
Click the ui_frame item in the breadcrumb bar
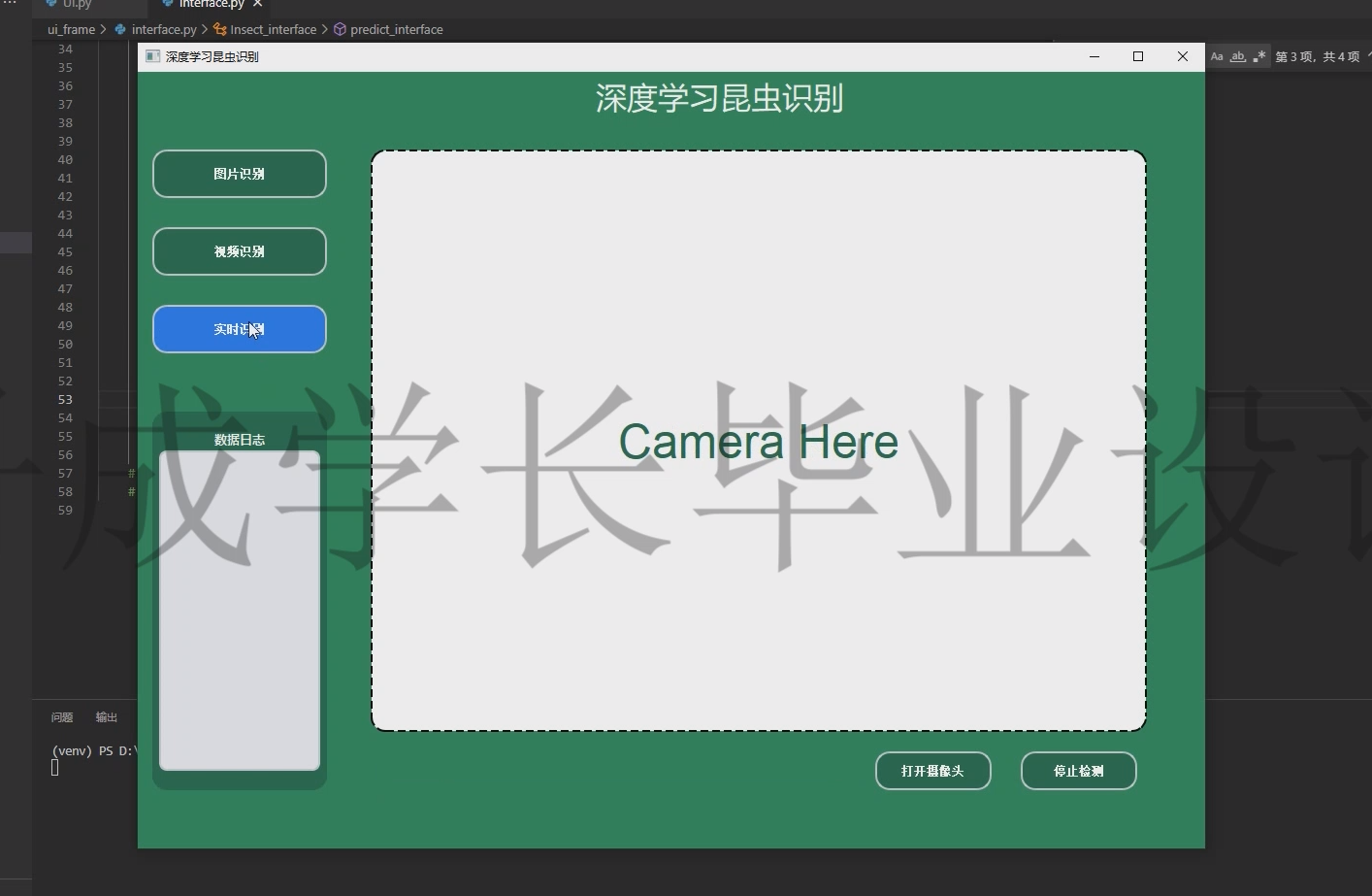click(70, 29)
